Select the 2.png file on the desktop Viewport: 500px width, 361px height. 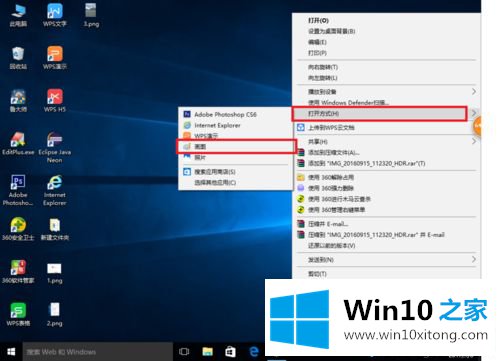pos(55,314)
